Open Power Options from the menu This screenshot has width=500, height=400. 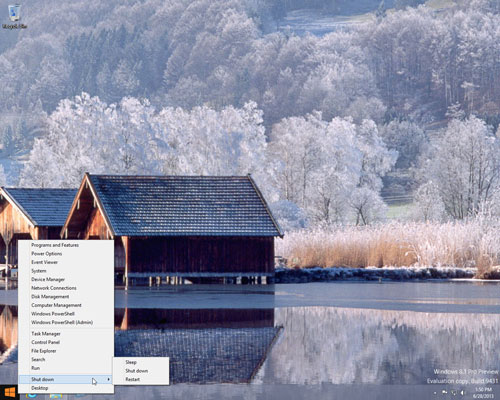(x=66, y=254)
